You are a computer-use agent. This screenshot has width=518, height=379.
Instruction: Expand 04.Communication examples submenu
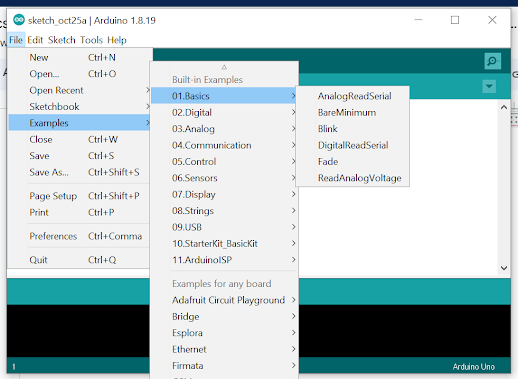[224, 145]
